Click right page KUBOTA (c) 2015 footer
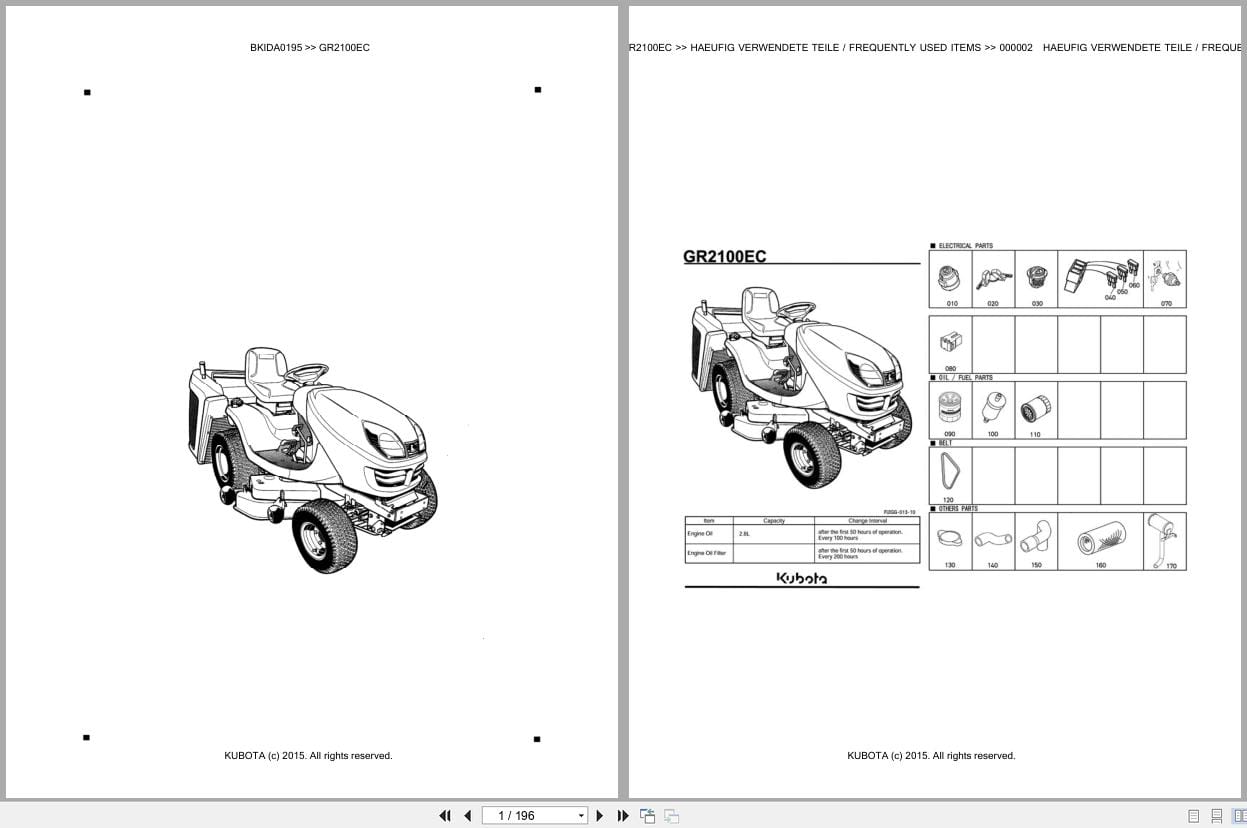This screenshot has width=1247, height=828. (931, 756)
